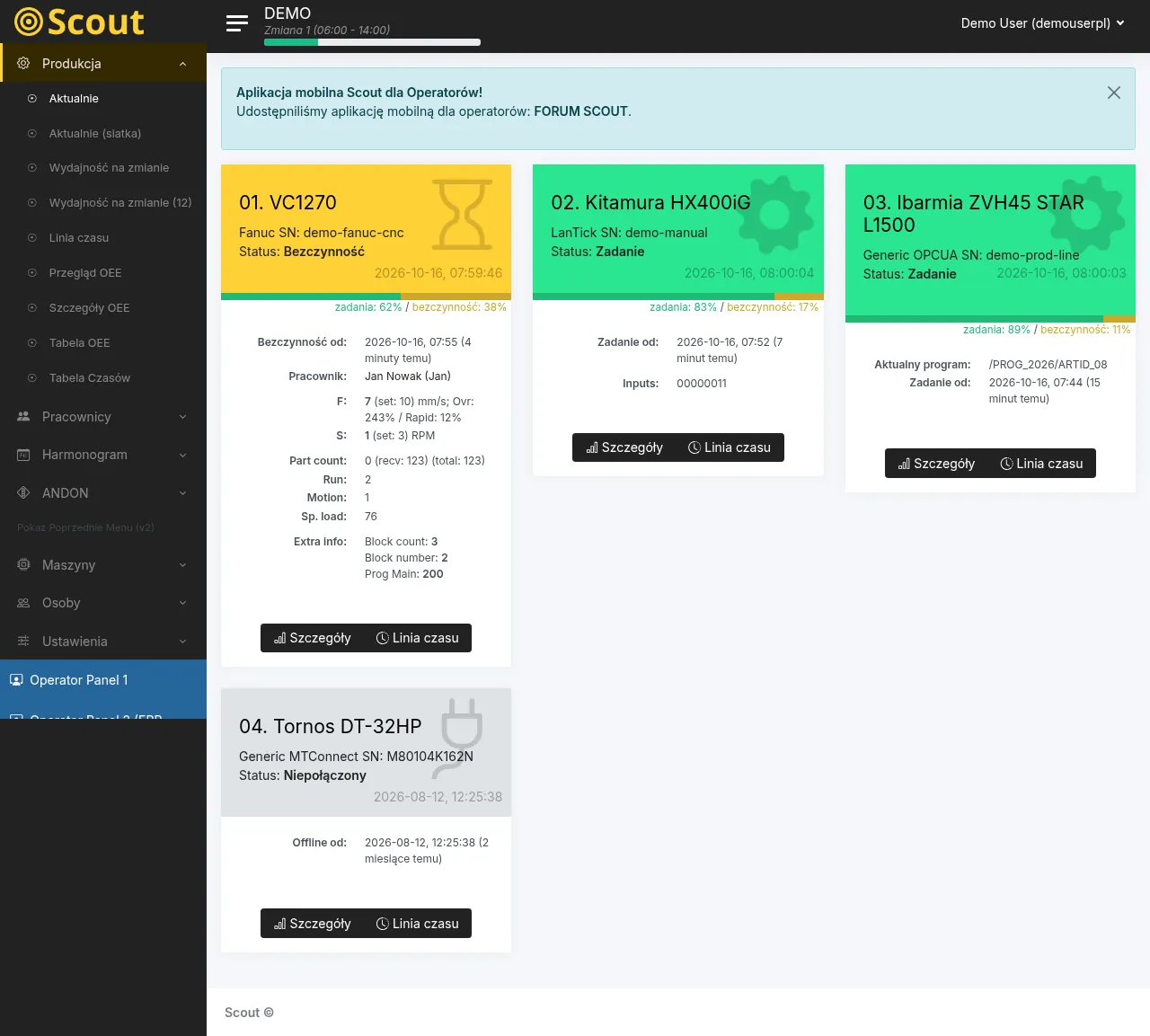Click the gear icon on Kitamura HX400iG card
The width and height of the screenshot is (1150, 1036).
point(774,214)
